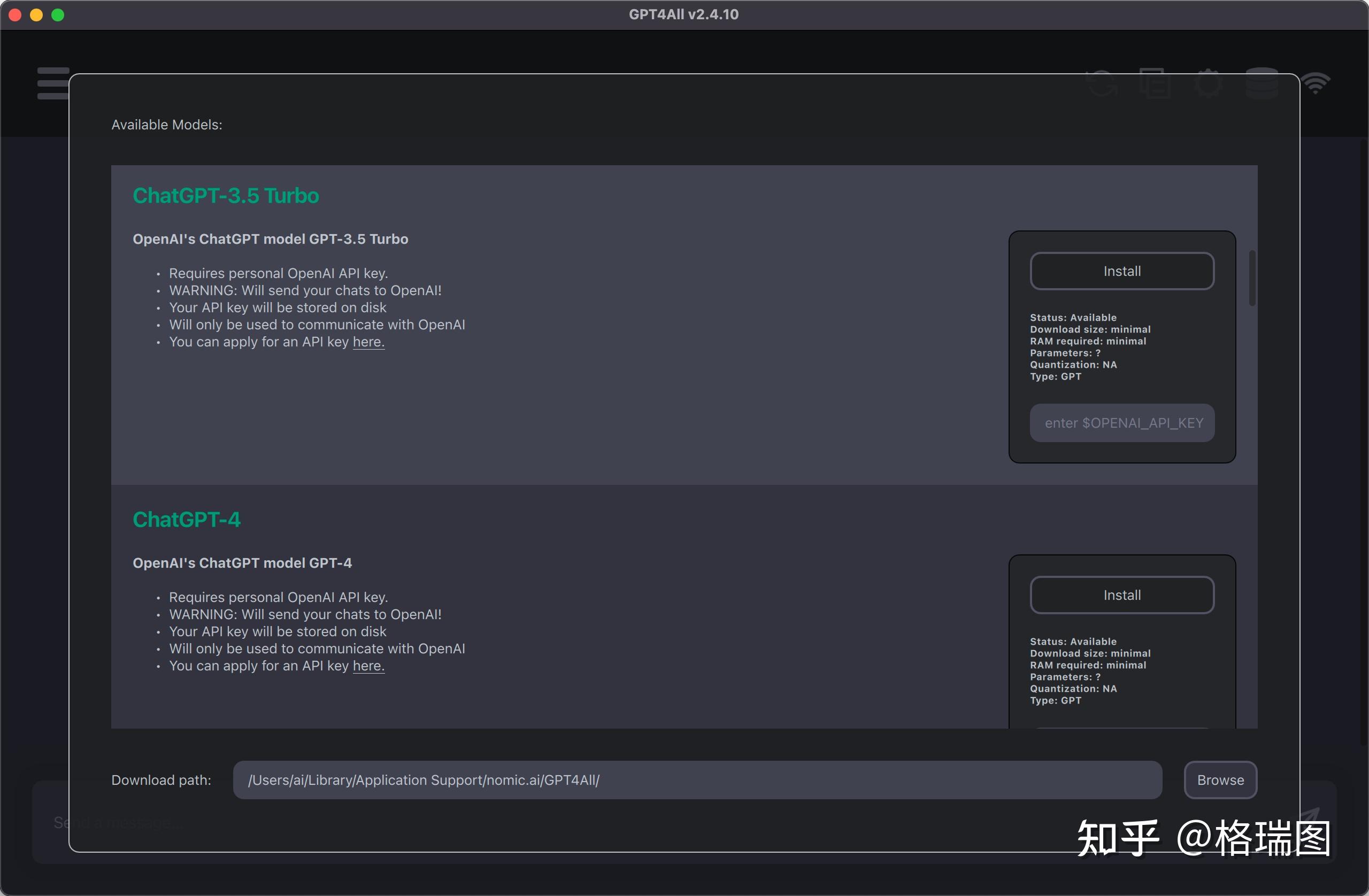The width and height of the screenshot is (1369, 896).
Task: Click the dimmed copy conversation icon
Action: [1155, 83]
